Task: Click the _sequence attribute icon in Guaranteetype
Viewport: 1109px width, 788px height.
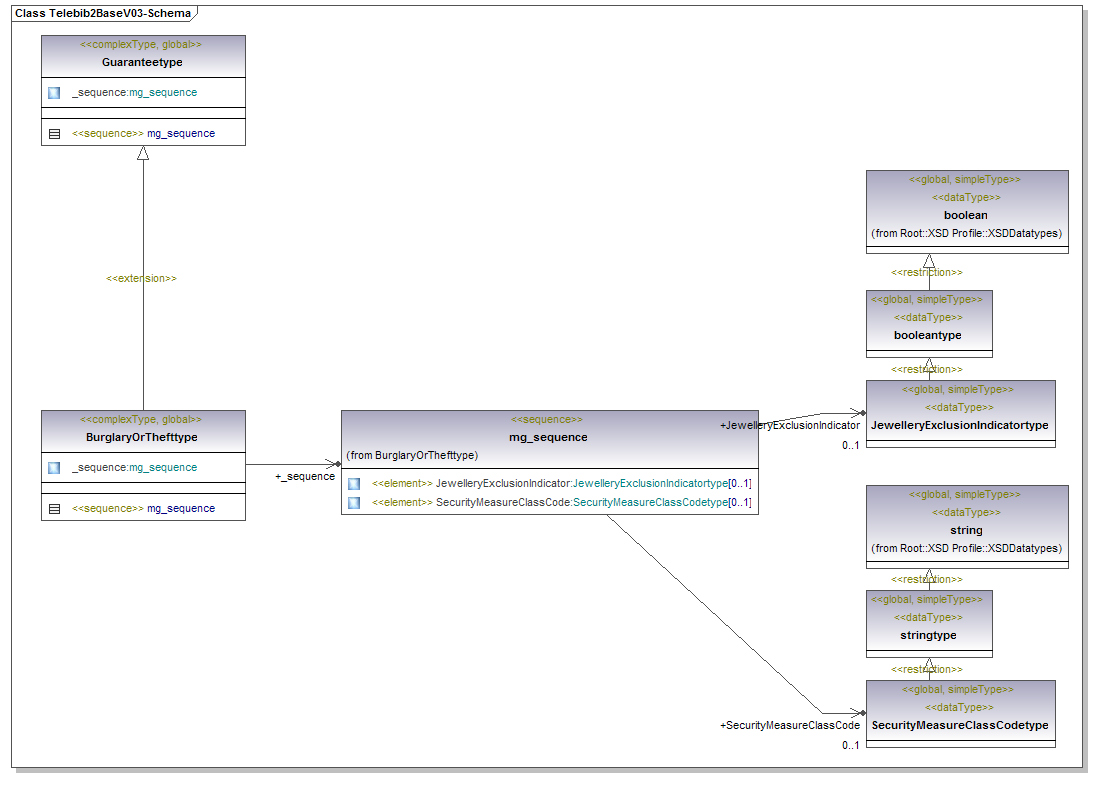Action: tap(54, 93)
